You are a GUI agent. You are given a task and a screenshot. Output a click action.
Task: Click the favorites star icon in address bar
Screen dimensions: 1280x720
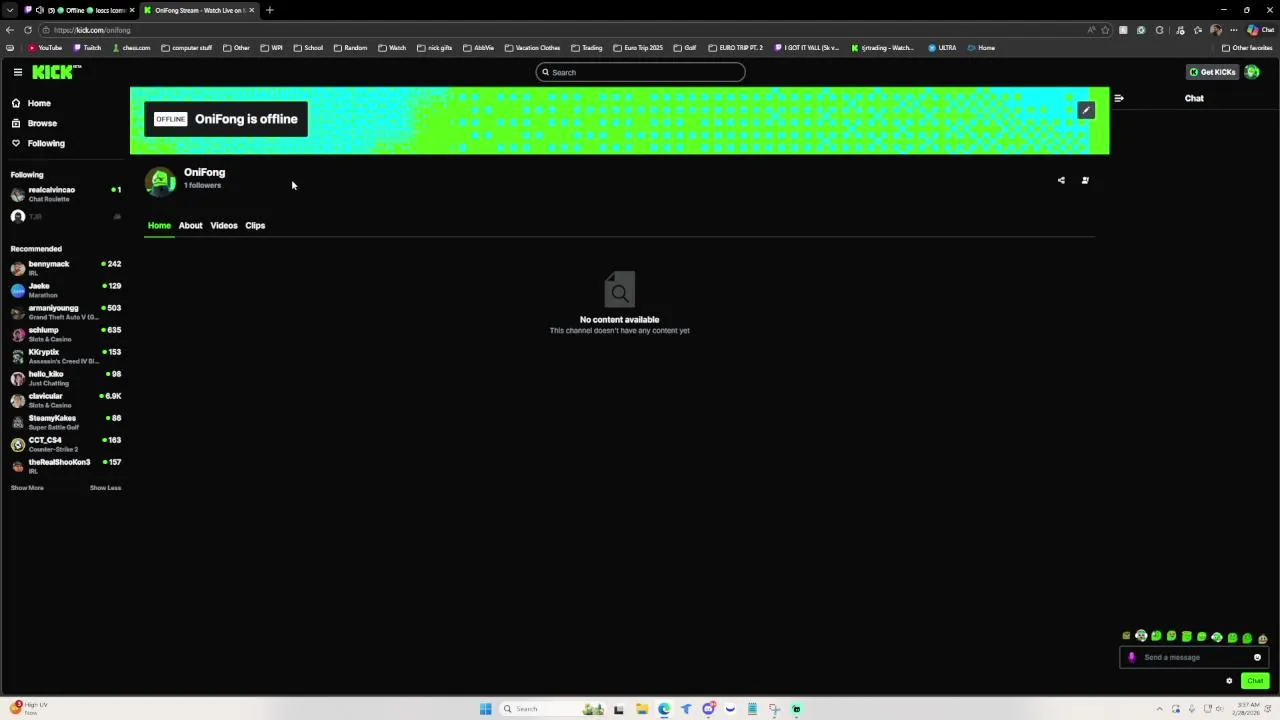tap(1105, 30)
